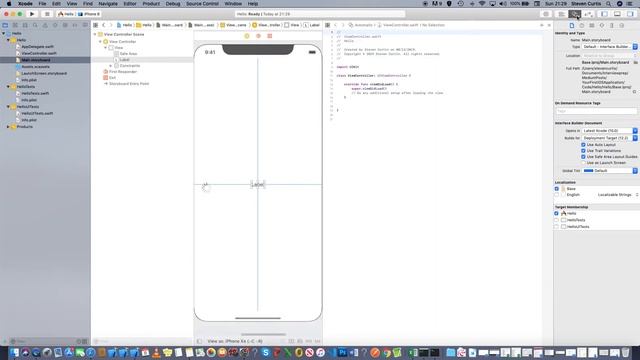Activate the Assistant editor button
Screen dimensions: 640x360
tap(575, 14)
